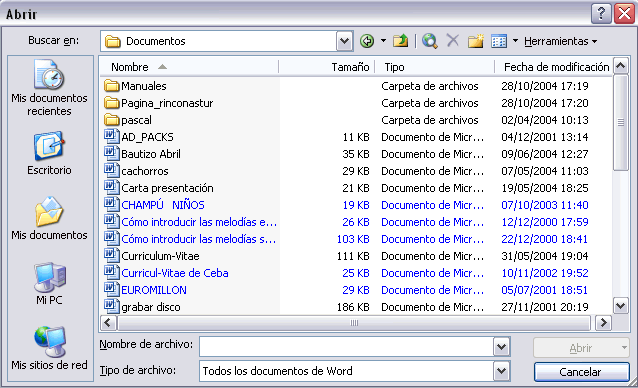Screen dimensions: 638x388
Task: Click Word icon beside Curricul-Vitae de Ceba
Action: pos(111,272)
